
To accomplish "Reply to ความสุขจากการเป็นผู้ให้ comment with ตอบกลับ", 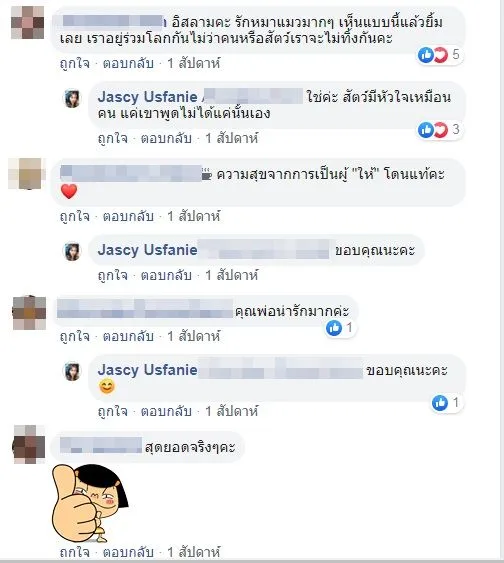I will tap(128, 217).
